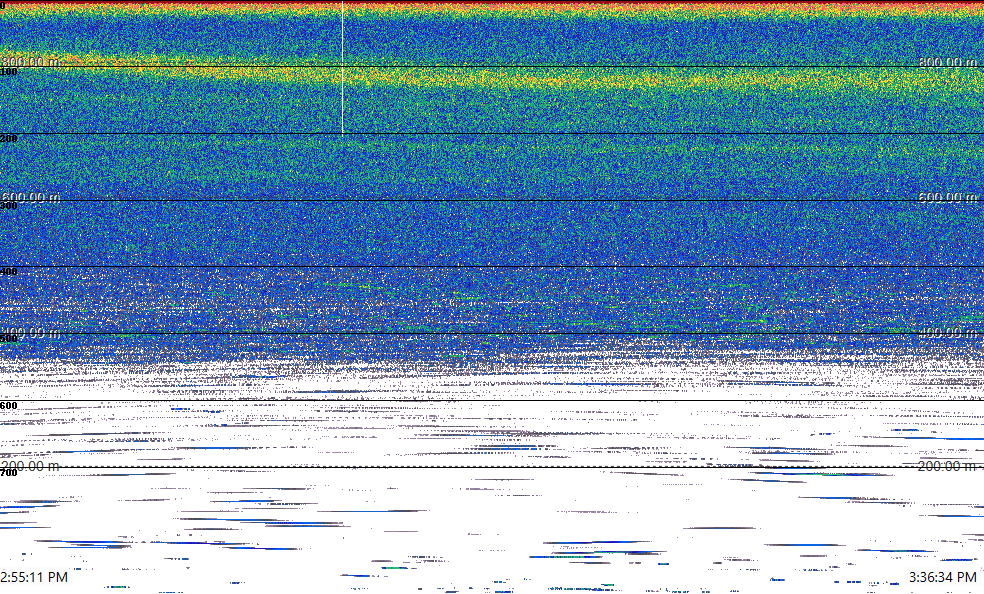Viewport: 984px width, 594px height.
Task: Click the 200 depth grid label
Action: point(9,139)
